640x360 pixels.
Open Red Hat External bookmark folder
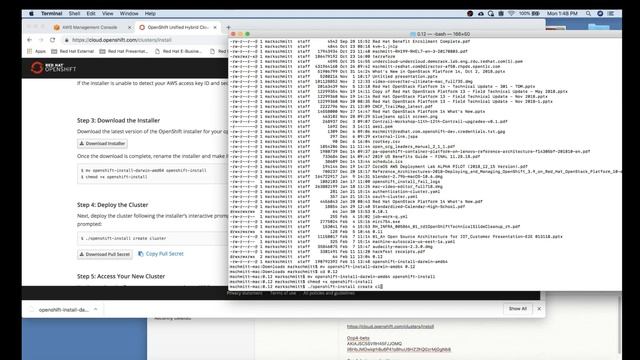(72, 51)
